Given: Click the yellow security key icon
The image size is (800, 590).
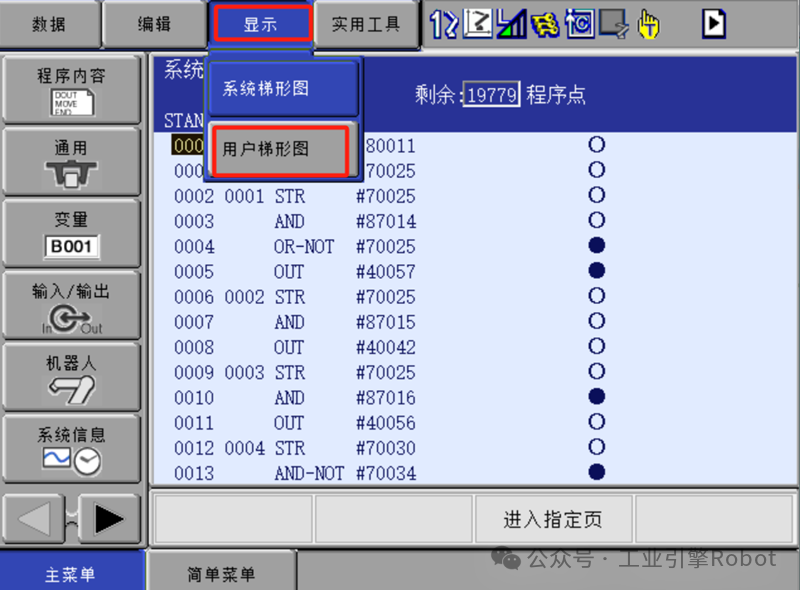Looking at the screenshot, I should 545,24.
